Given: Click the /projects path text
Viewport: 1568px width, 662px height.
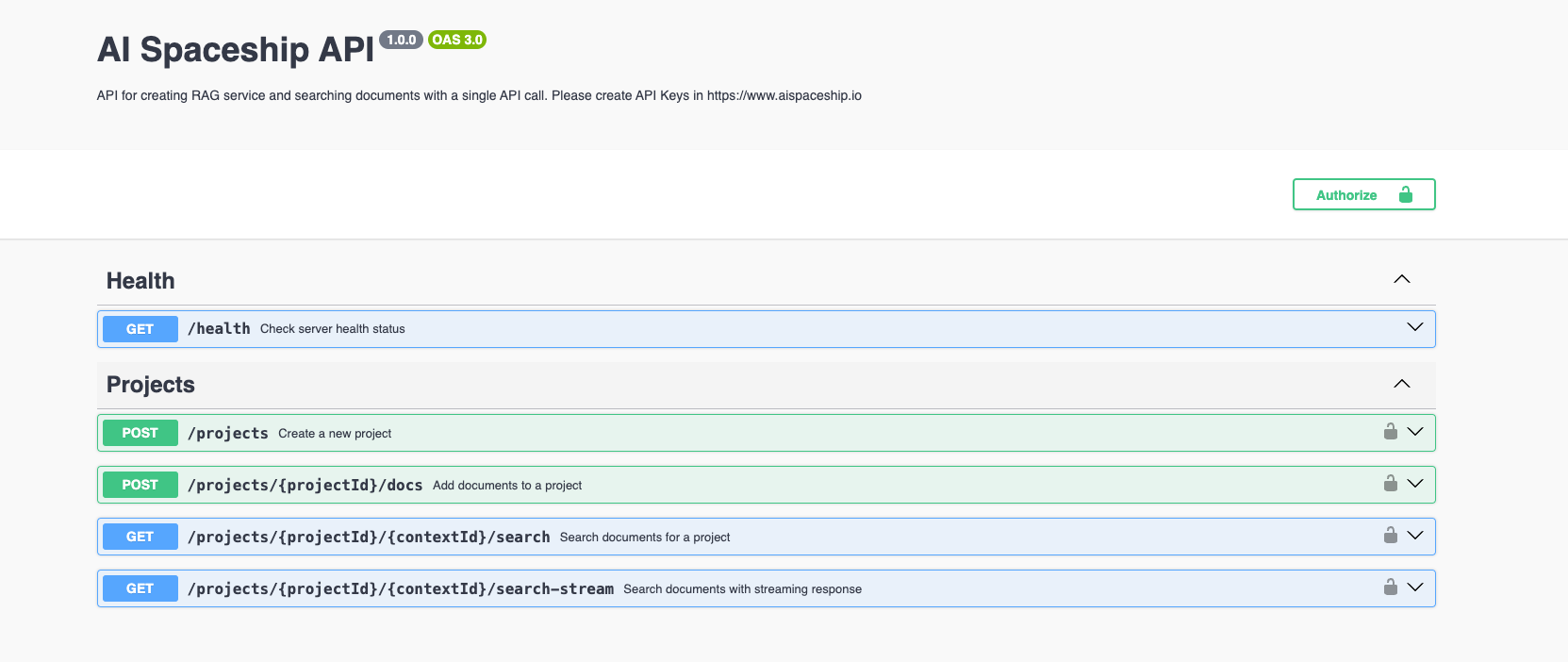Looking at the screenshot, I should click(228, 433).
